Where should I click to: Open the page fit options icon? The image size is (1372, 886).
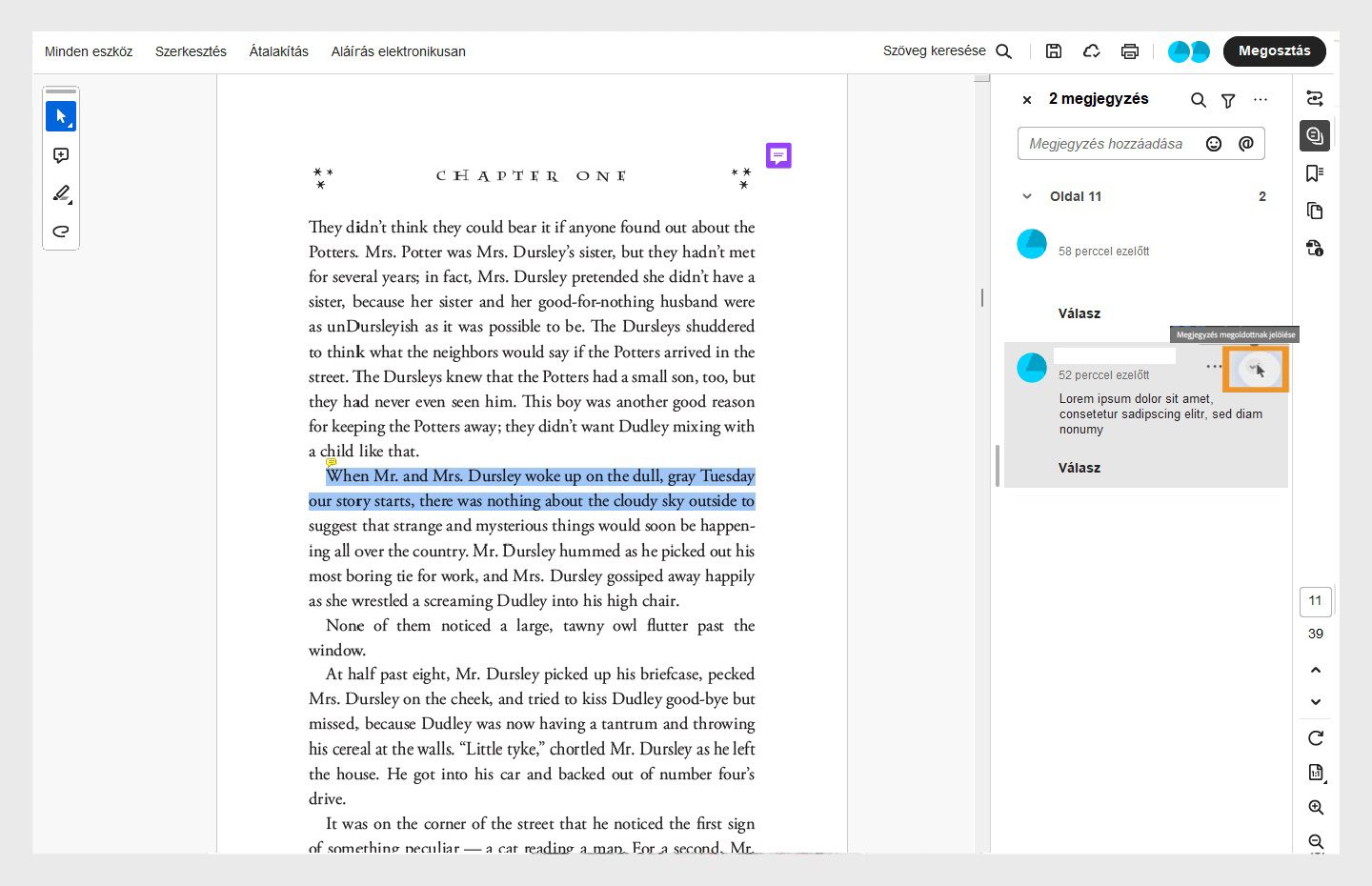tap(1316, 773)
